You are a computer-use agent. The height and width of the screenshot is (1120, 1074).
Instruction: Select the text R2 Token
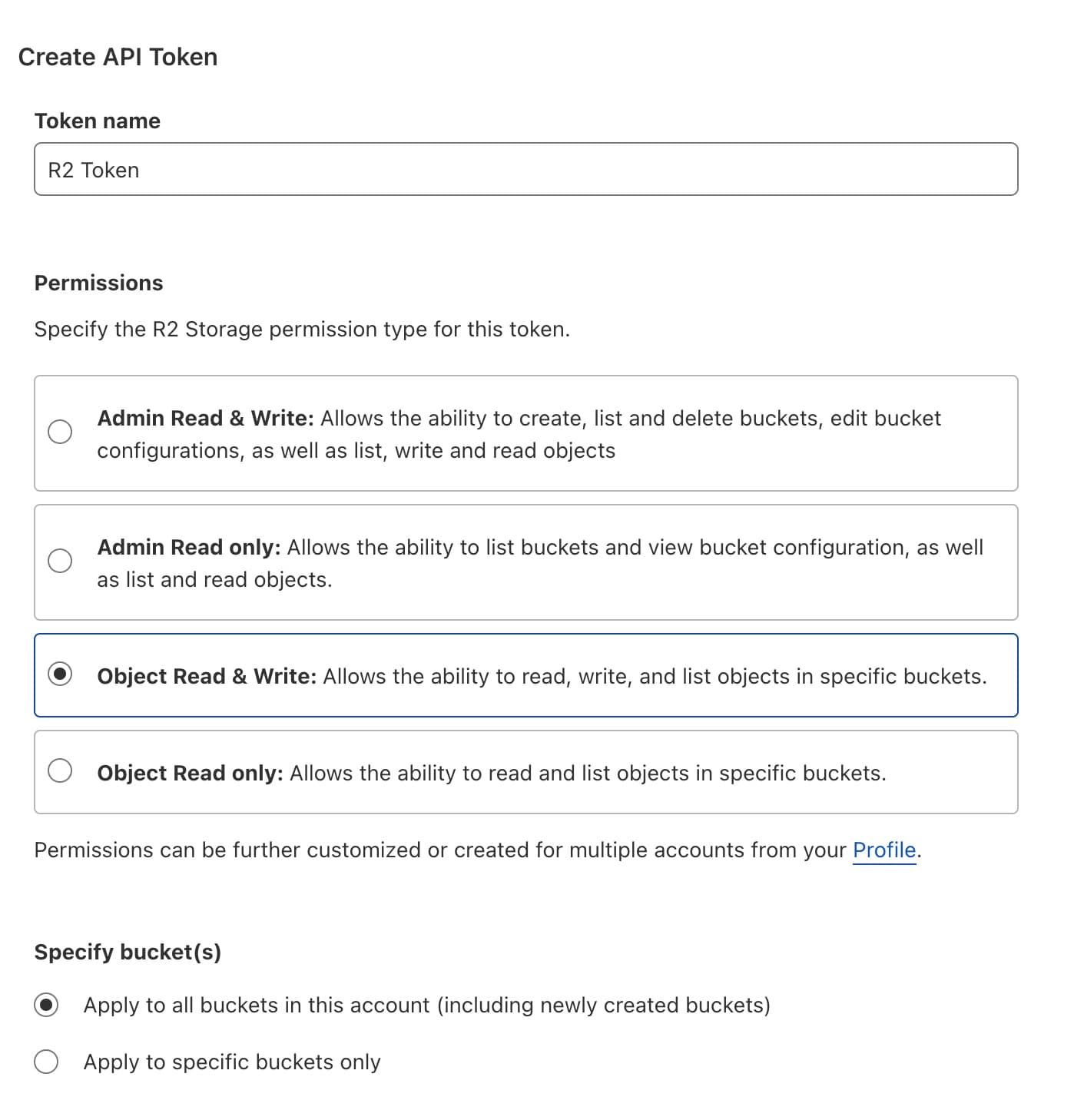coord(93,169)
